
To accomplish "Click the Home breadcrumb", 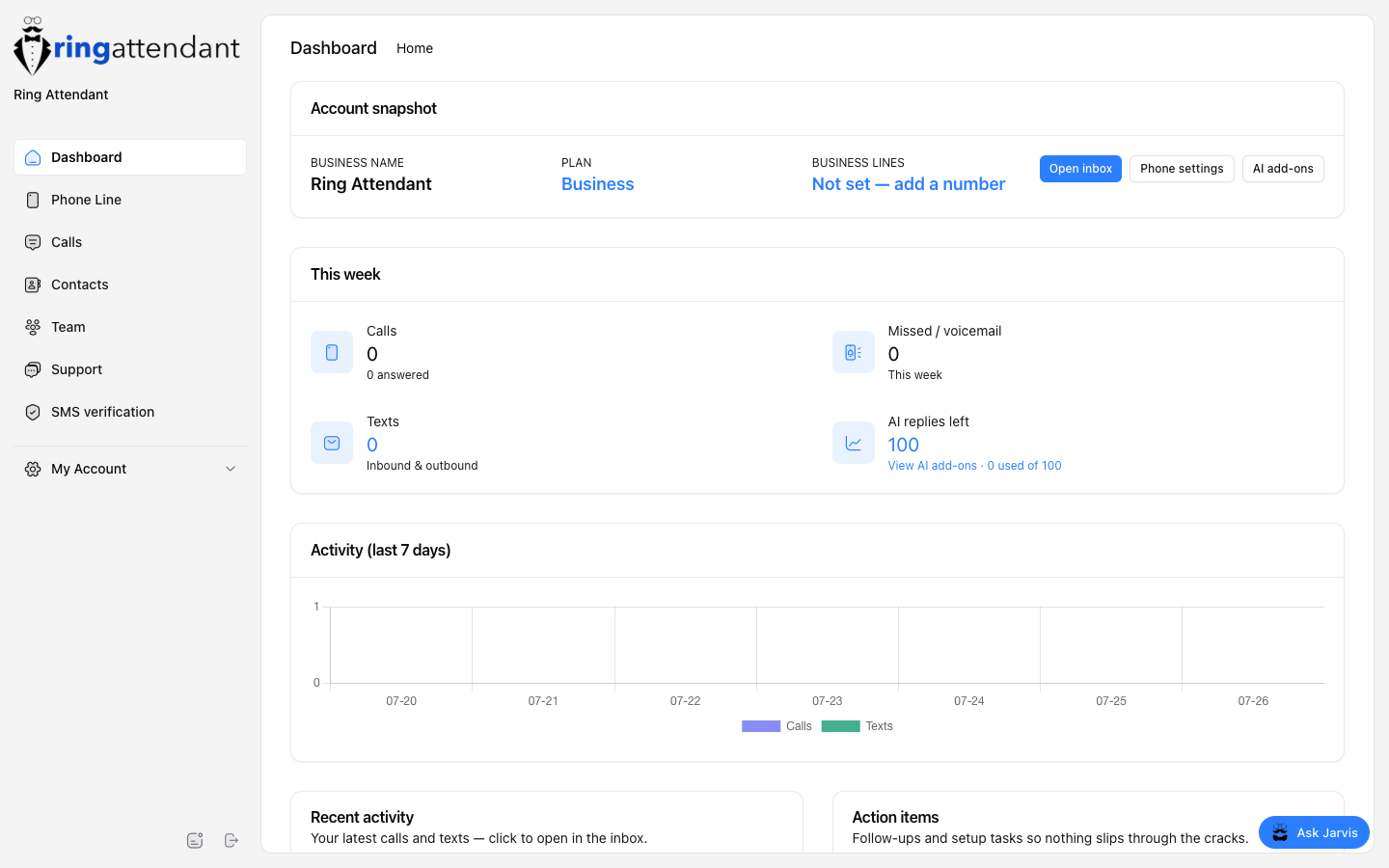I will pyautogui.click(x=415, y=48).
